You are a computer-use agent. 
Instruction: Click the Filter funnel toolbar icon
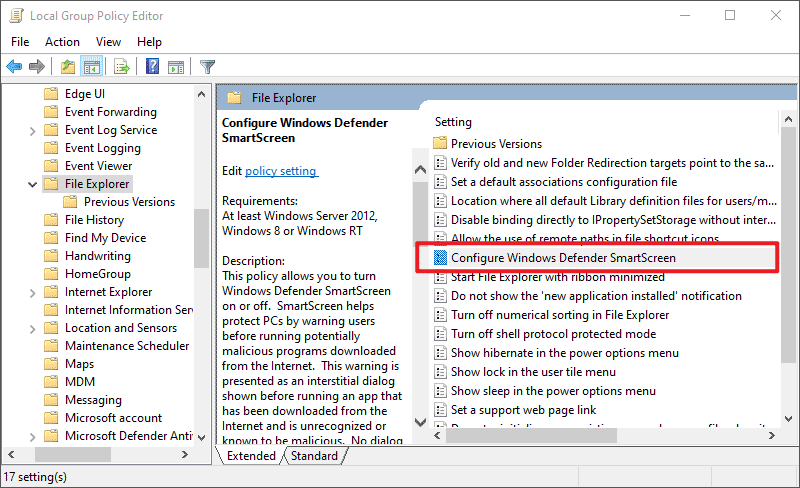tap(207, 67)
